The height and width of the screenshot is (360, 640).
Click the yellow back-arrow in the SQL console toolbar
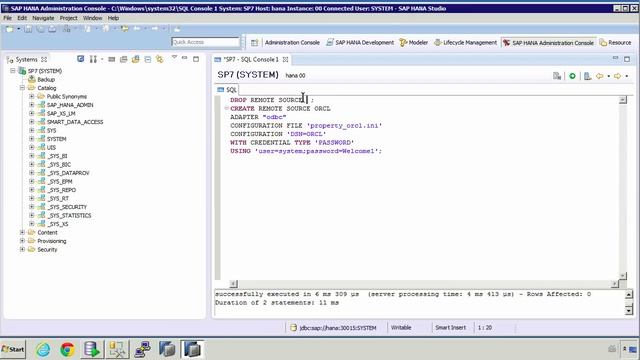tap(599, 76)
